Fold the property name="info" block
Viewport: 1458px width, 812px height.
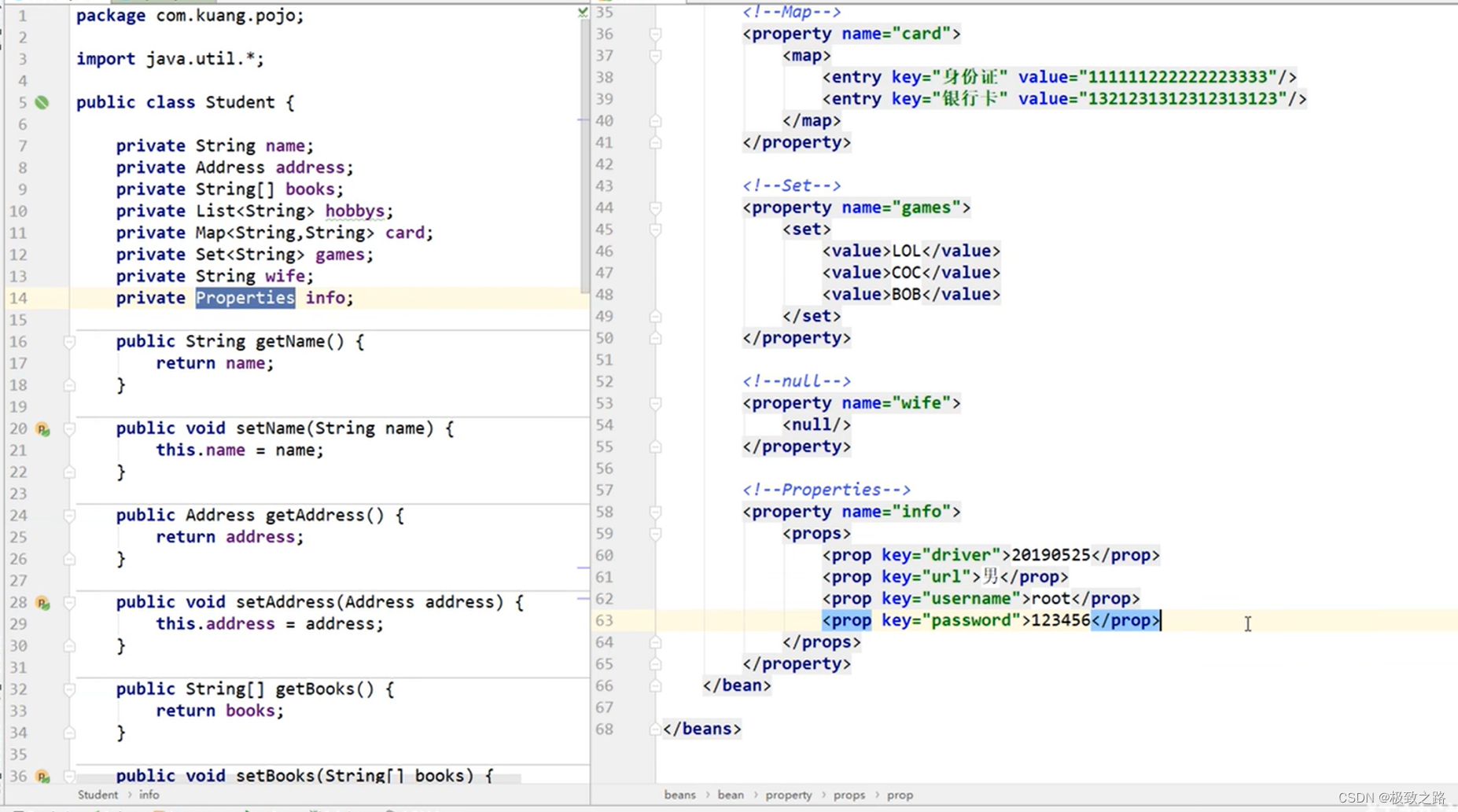[x=655, y=512]
